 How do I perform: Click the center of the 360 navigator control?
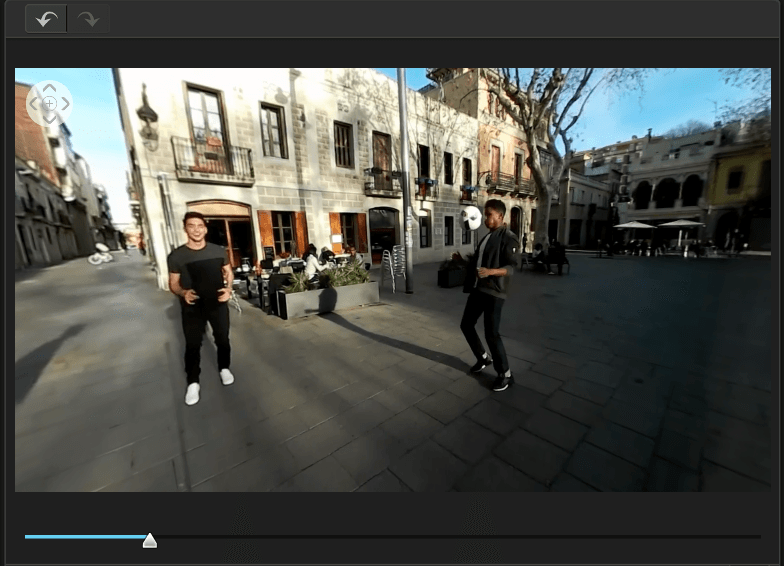[x=49, y=104]
